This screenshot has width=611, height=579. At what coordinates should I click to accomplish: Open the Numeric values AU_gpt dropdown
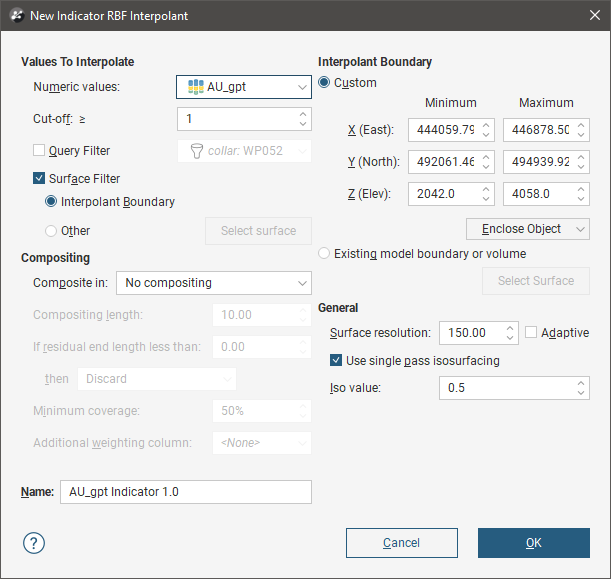coord(244,87)
